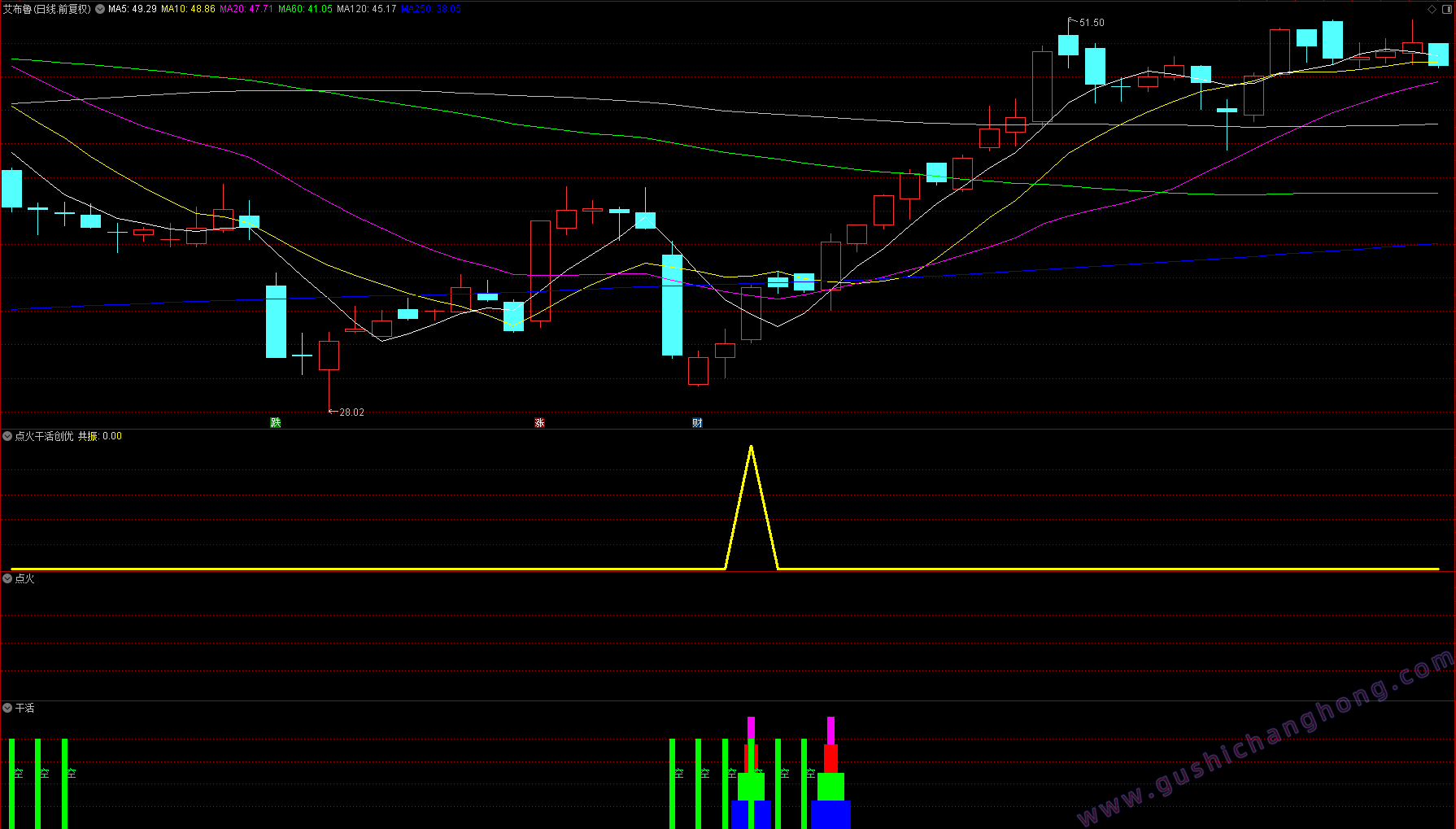Click the green 跌 marker below the chart
The image size is (1456, 829).
coord(276,422)
